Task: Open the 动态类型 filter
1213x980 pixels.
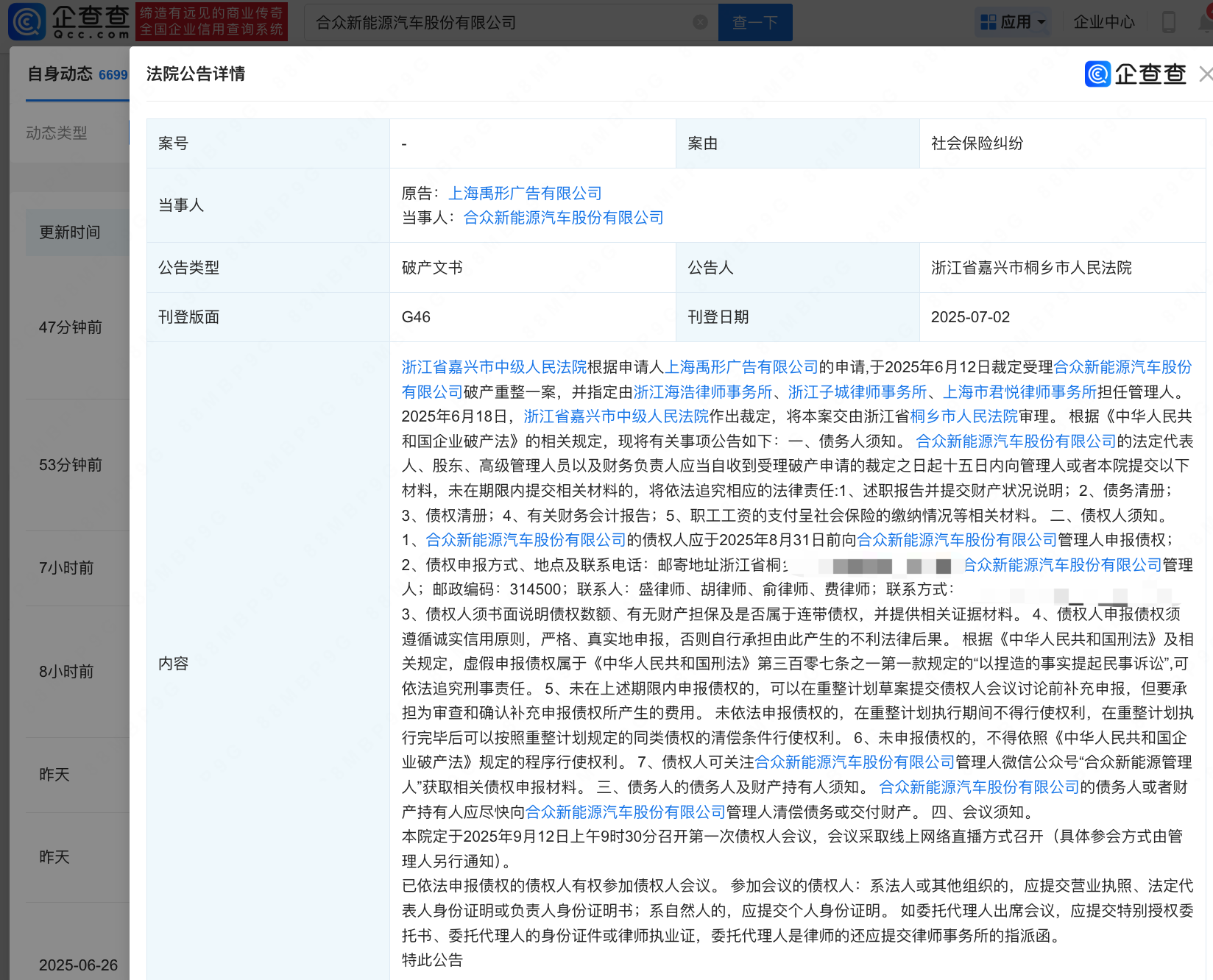Action: (57, 132)
